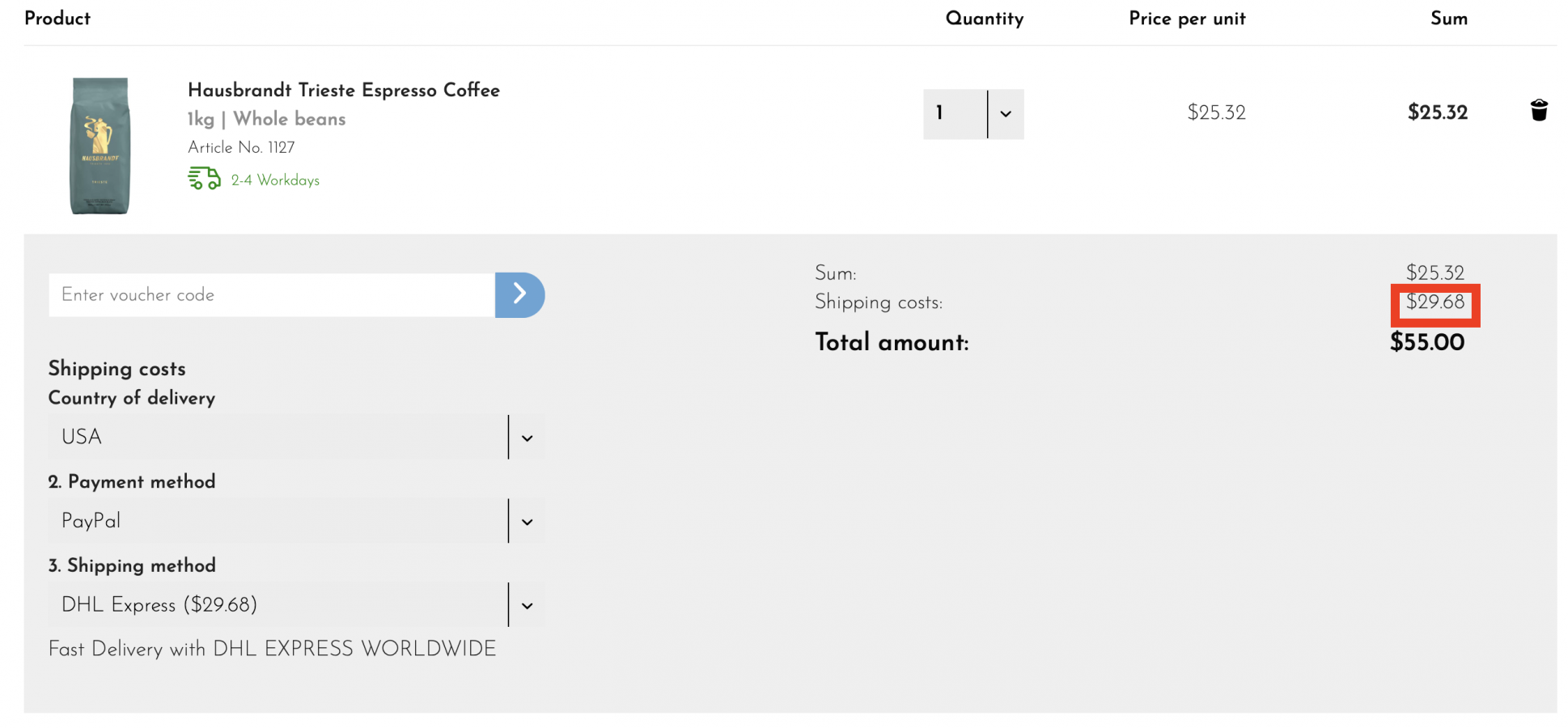The height and width of the screenshot is (728, 1568).
Task: Click the $55.00 total amount value
Action: (1426, 342)
